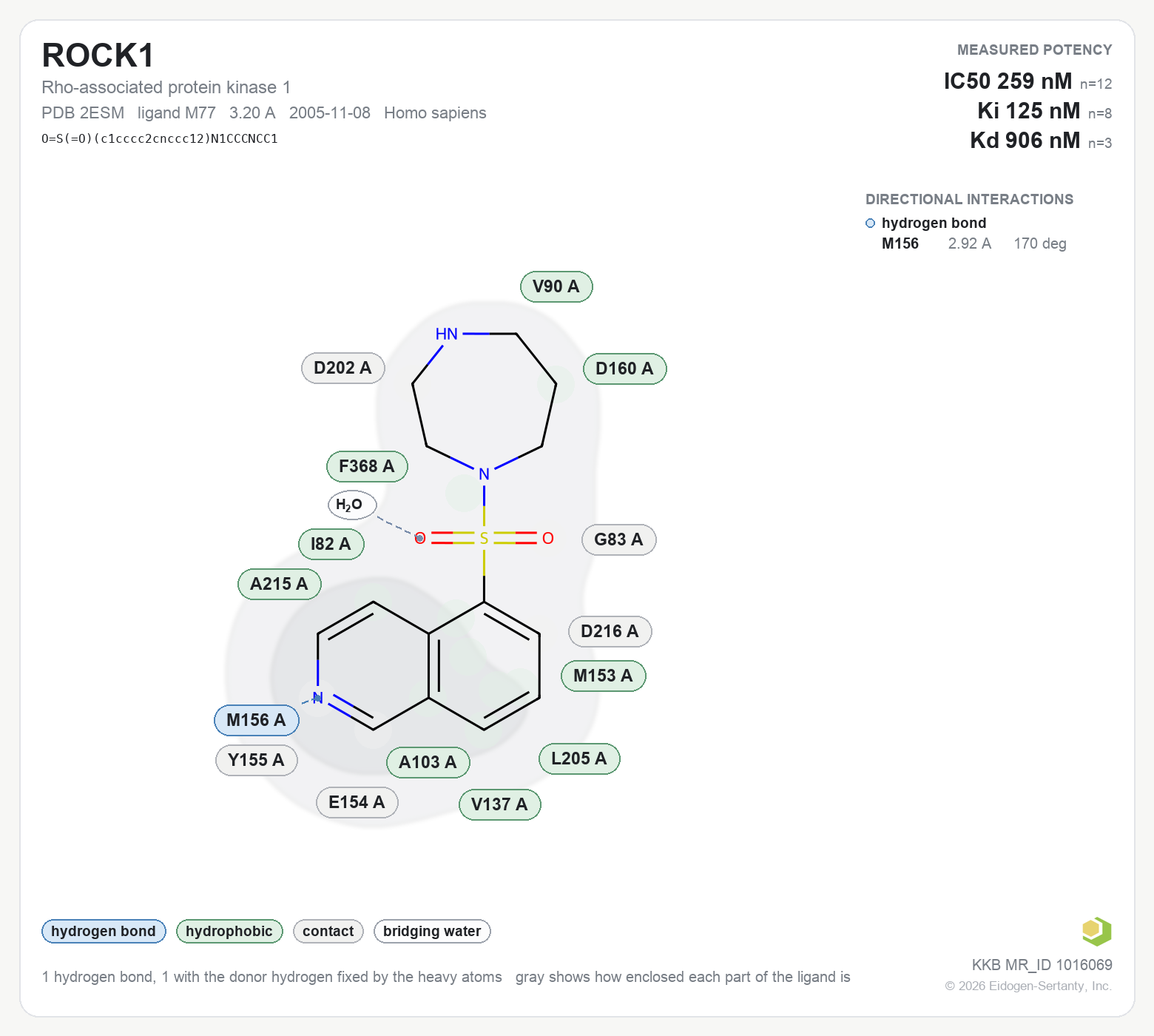Click the KKB MR_ID 1016069 text
This screenshot has height=1036, width=1154.
coord(1042,964)
